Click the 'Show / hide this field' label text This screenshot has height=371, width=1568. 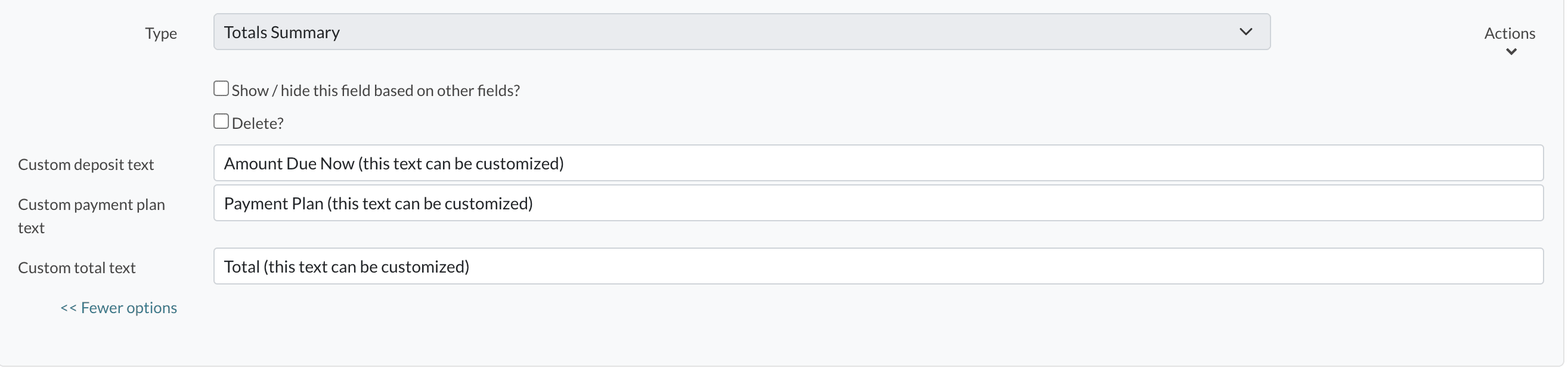[x=376, y=91]
